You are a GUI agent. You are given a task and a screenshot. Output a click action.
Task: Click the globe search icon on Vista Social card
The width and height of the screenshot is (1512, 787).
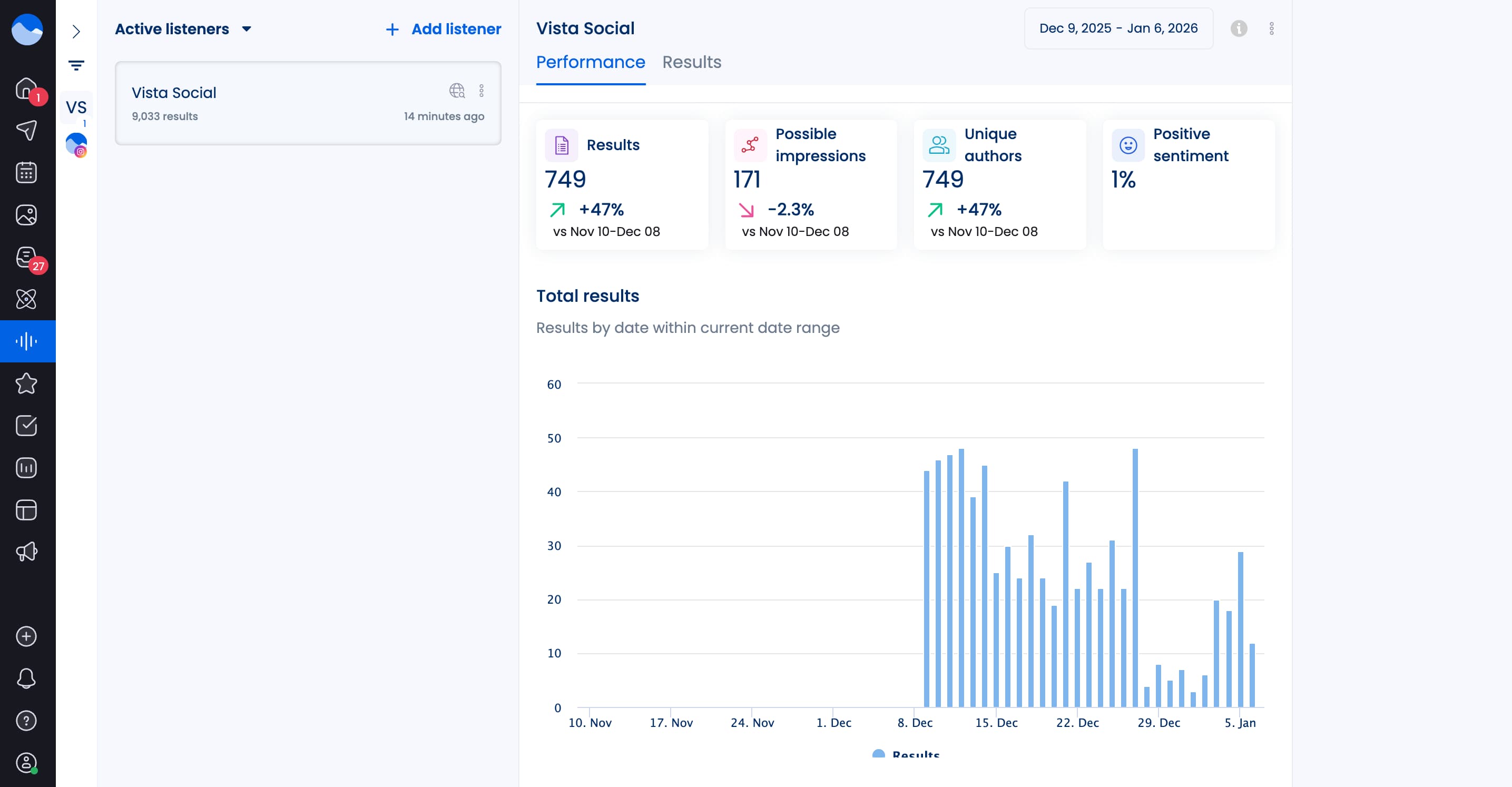pos(457,91)
